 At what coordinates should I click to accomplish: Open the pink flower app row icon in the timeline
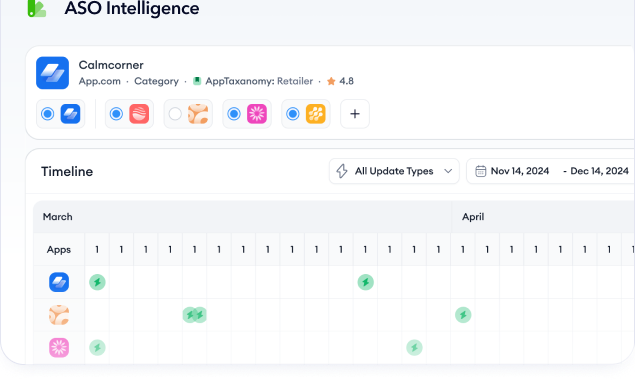click(x=59, y=348)
